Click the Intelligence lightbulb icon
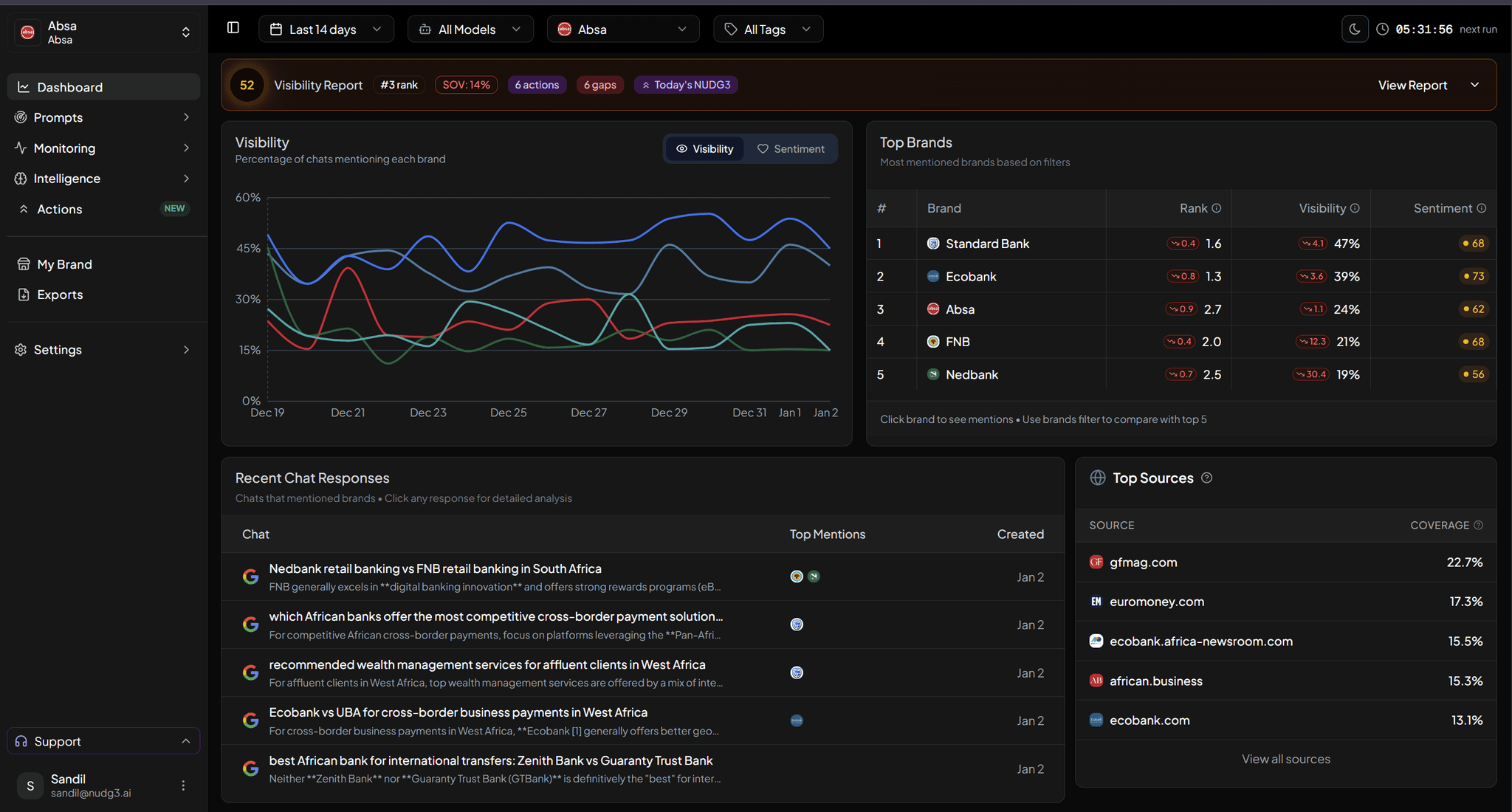 click(21, 178)
